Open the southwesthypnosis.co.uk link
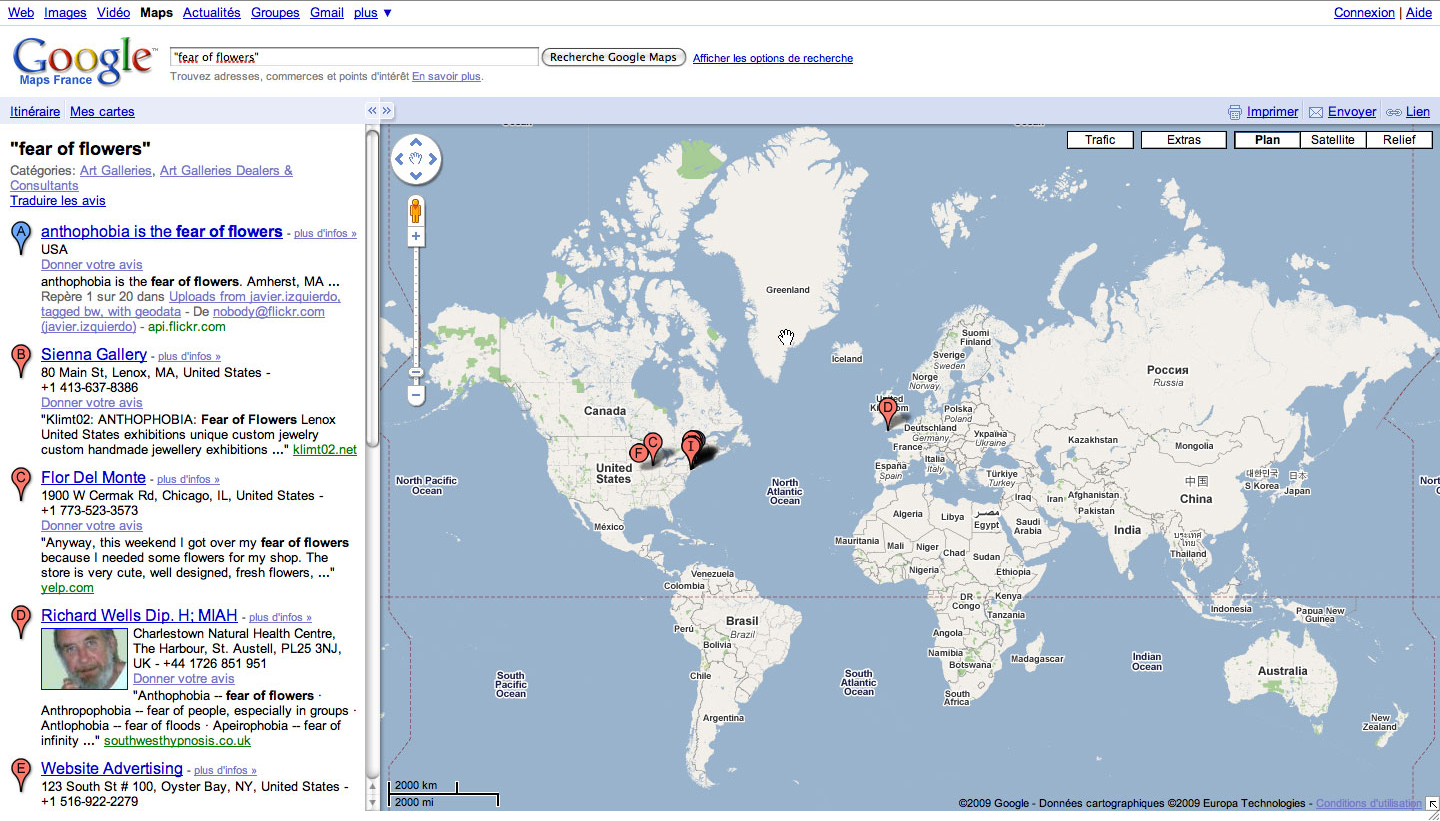 coord(178,741)
